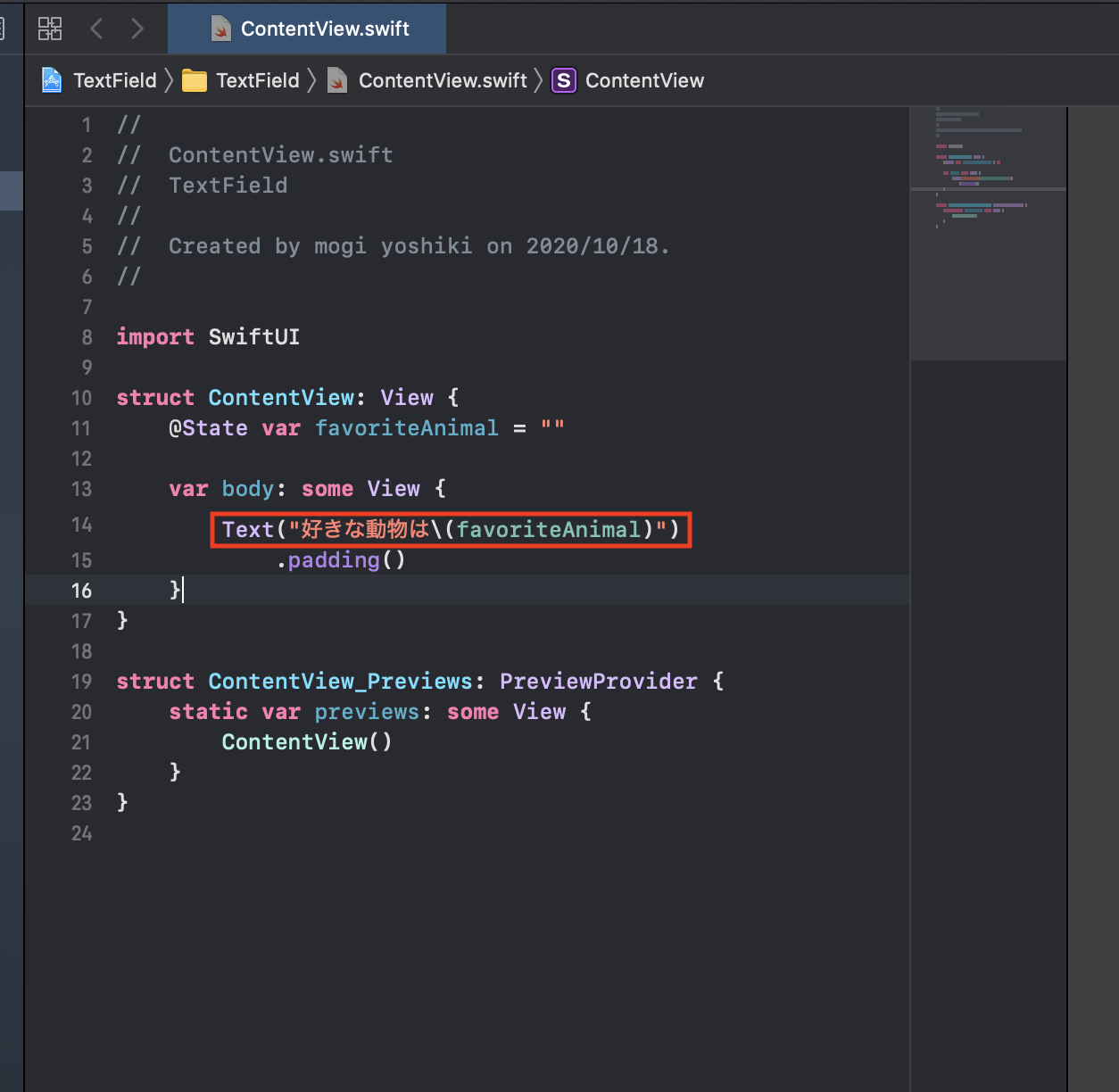Click 'ContentView()' on line 21
The image size is (1119, 1092).
click(x=307, y=742)
